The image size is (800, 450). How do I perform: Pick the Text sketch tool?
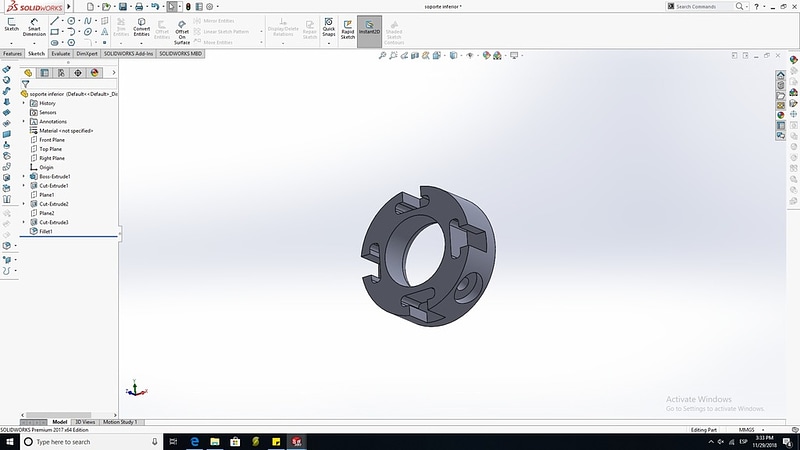pos(105,32)
